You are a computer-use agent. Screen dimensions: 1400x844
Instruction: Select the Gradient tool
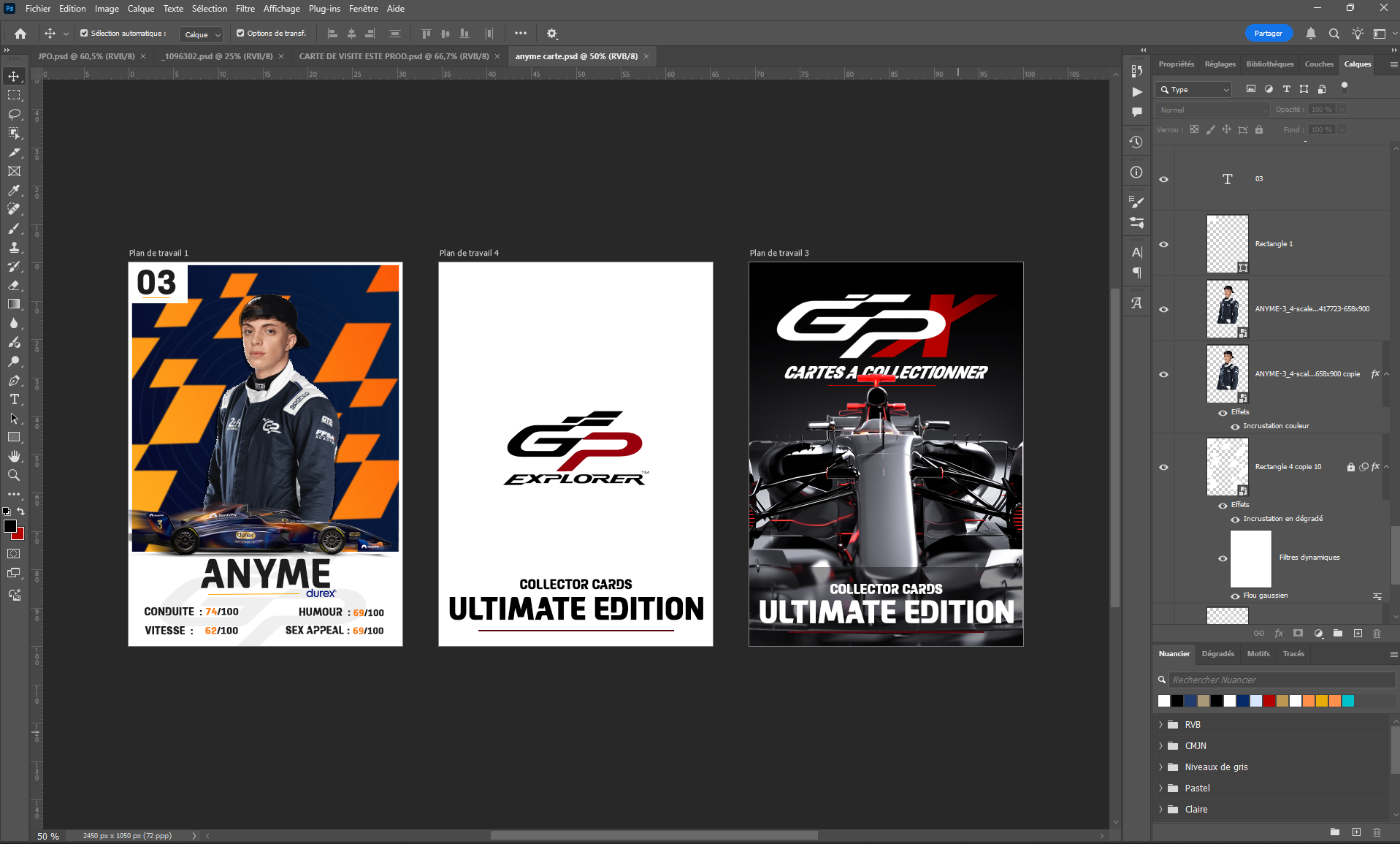coord(14,304)
